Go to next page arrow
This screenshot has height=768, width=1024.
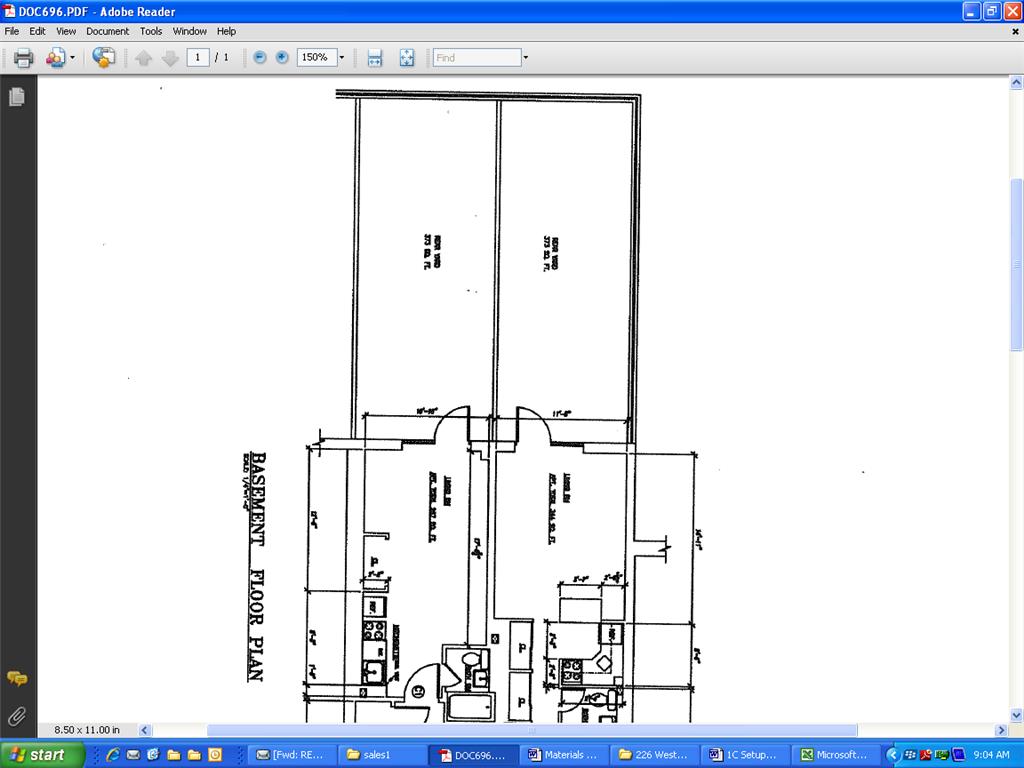(x=170, y=58)
